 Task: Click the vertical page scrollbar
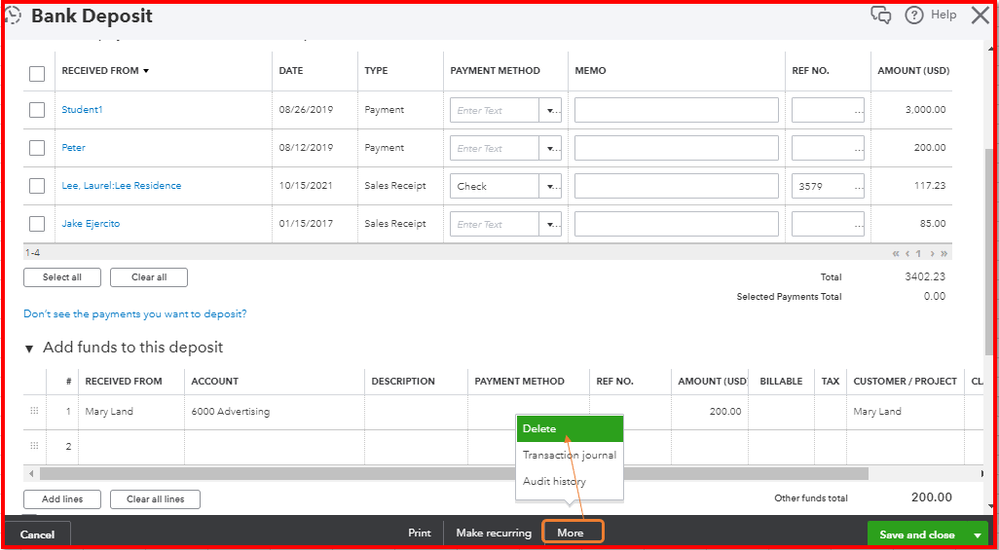[988, 254]
